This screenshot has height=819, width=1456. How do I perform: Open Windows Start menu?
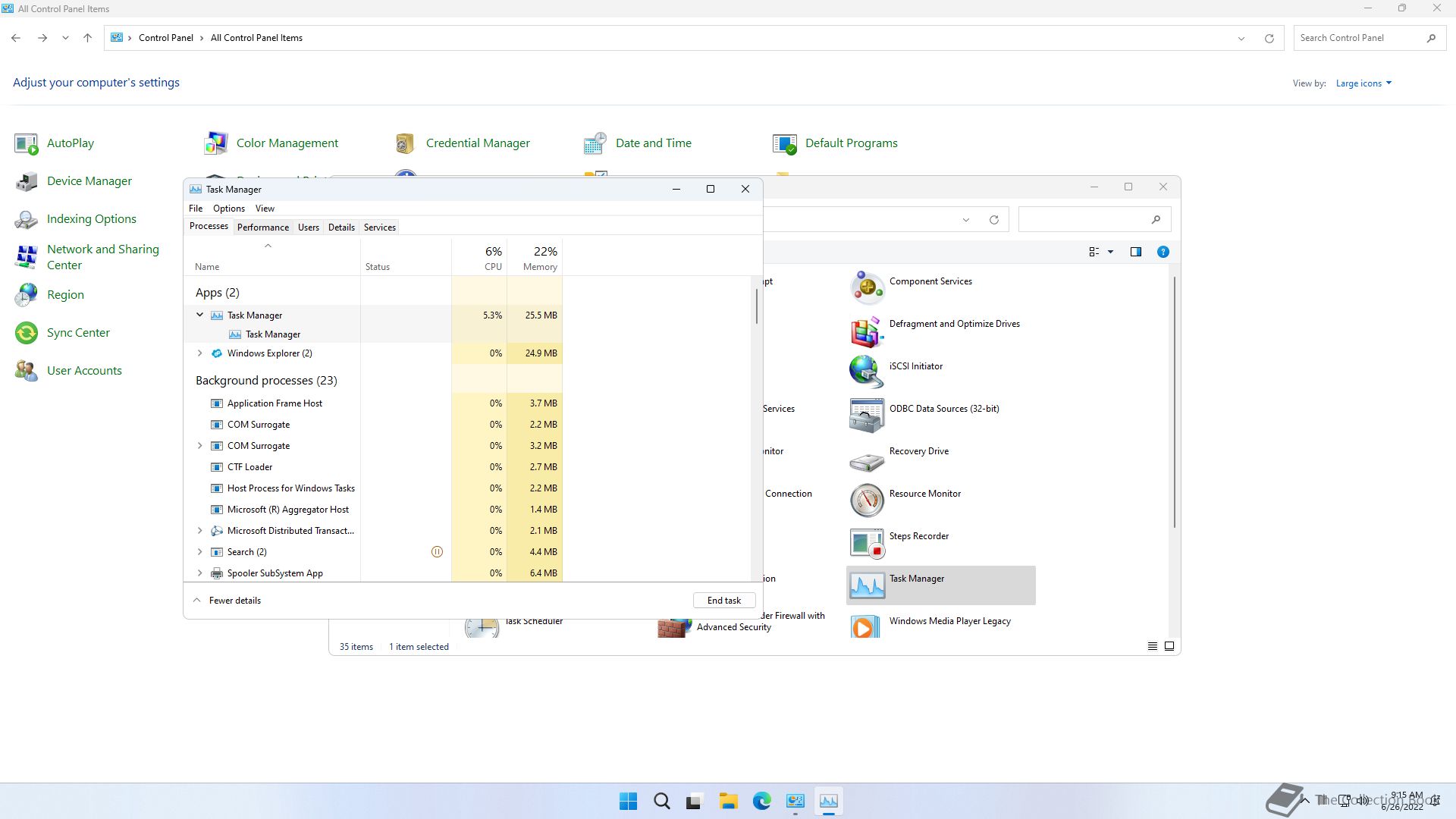point(628,802)
